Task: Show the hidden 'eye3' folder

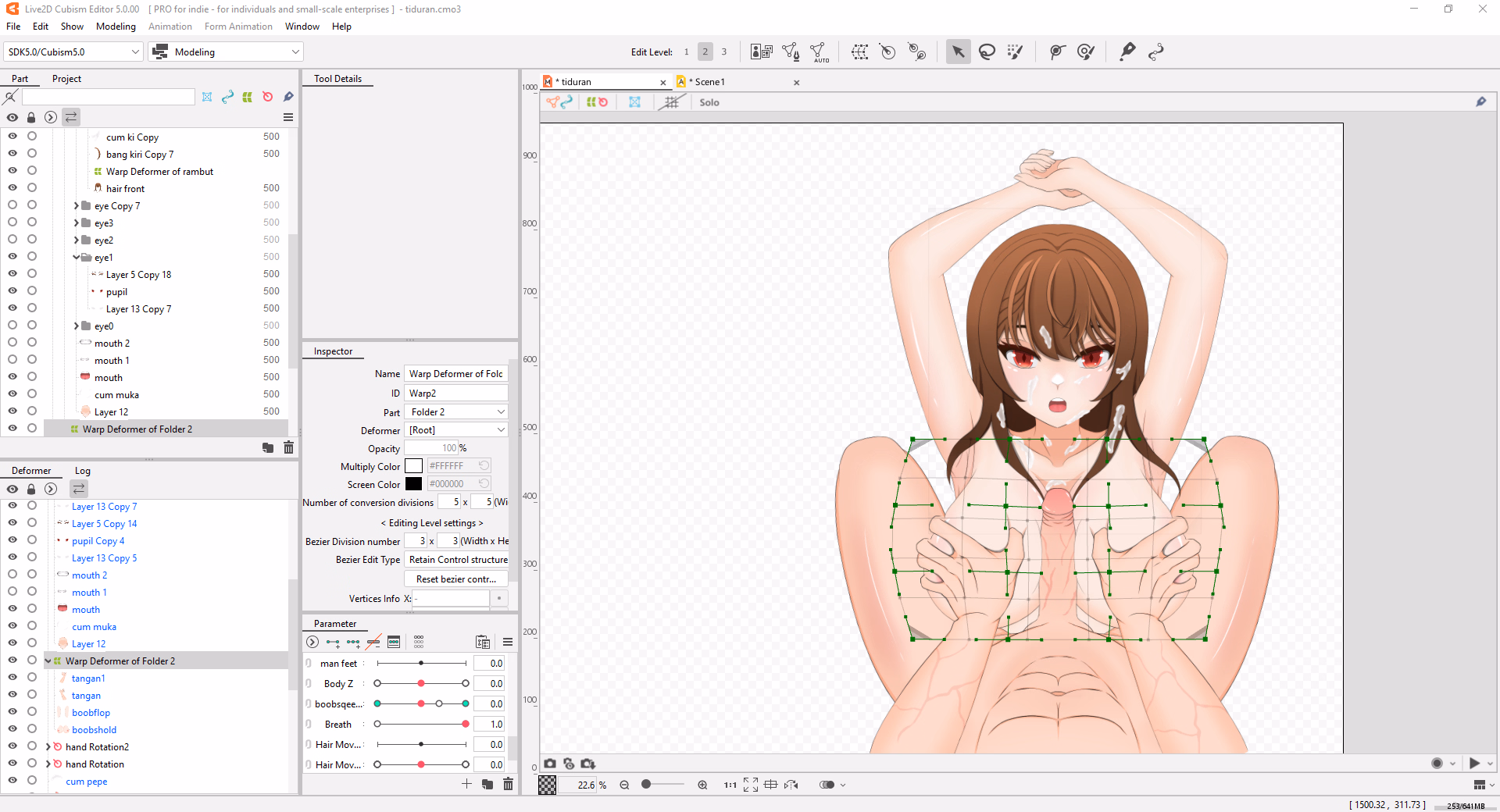Action: coord(12,222)
